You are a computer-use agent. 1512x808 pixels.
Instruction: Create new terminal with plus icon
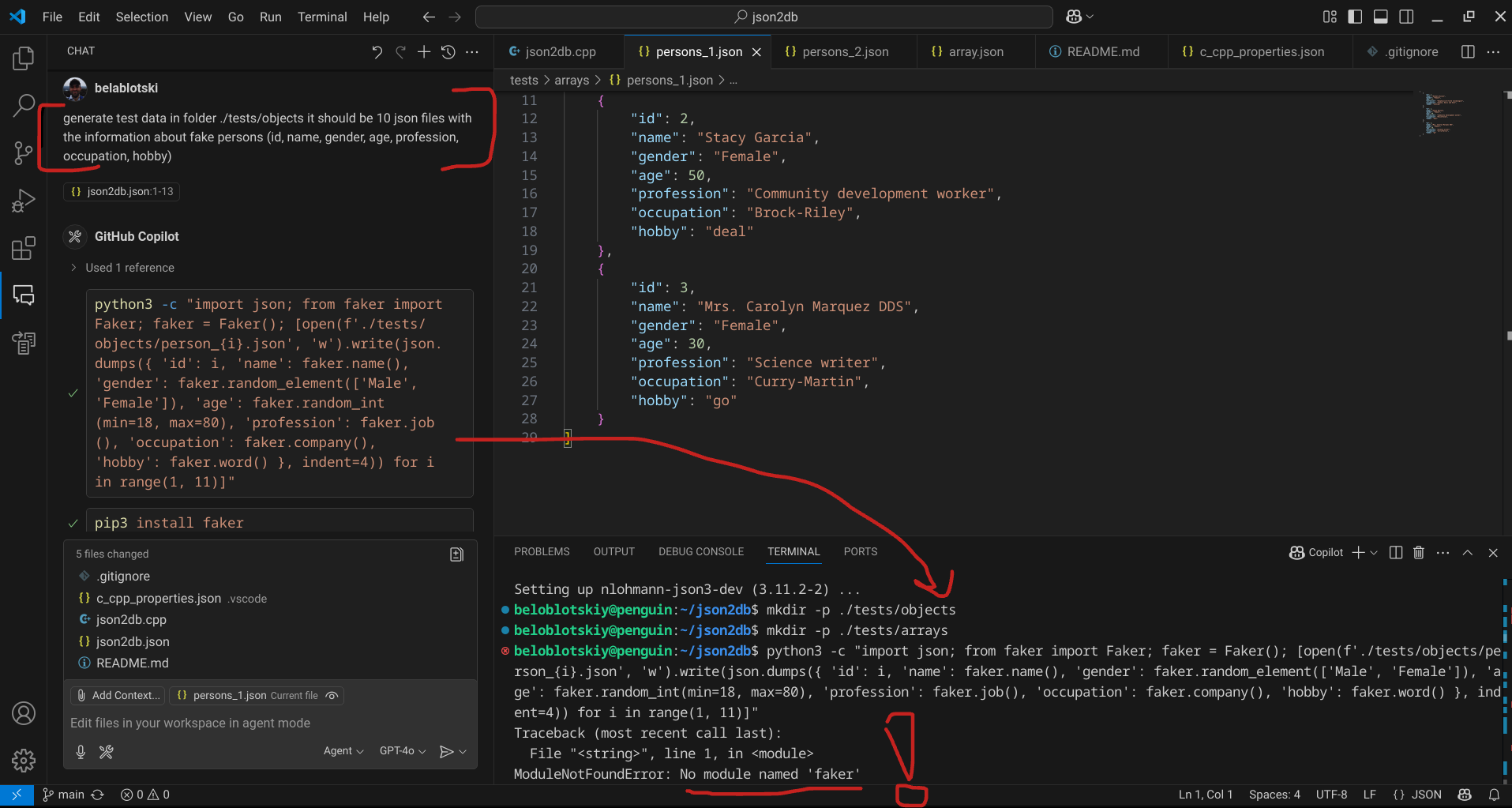[1358, 553]
